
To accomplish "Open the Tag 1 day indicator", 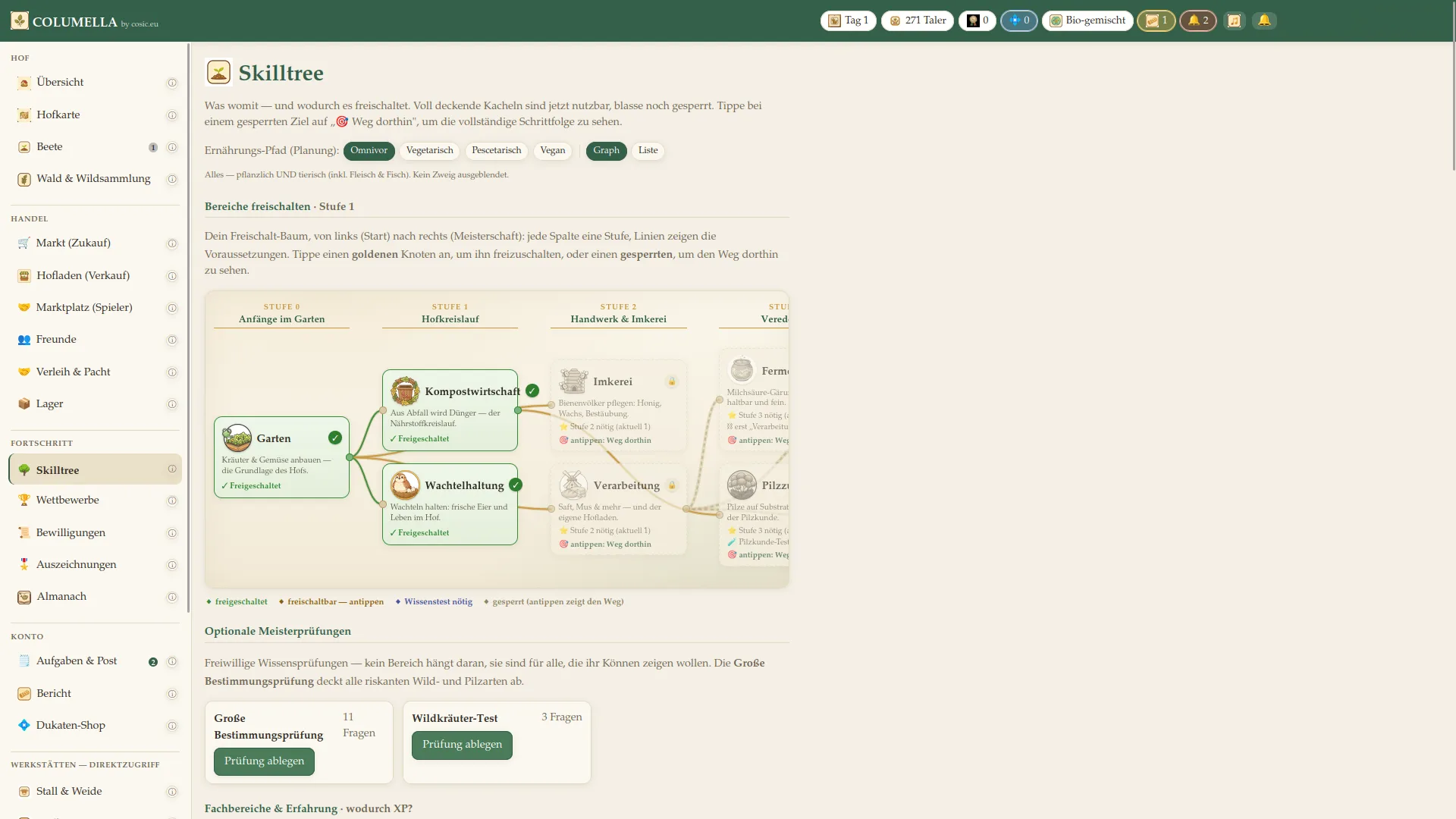I will tap(848, 20).
